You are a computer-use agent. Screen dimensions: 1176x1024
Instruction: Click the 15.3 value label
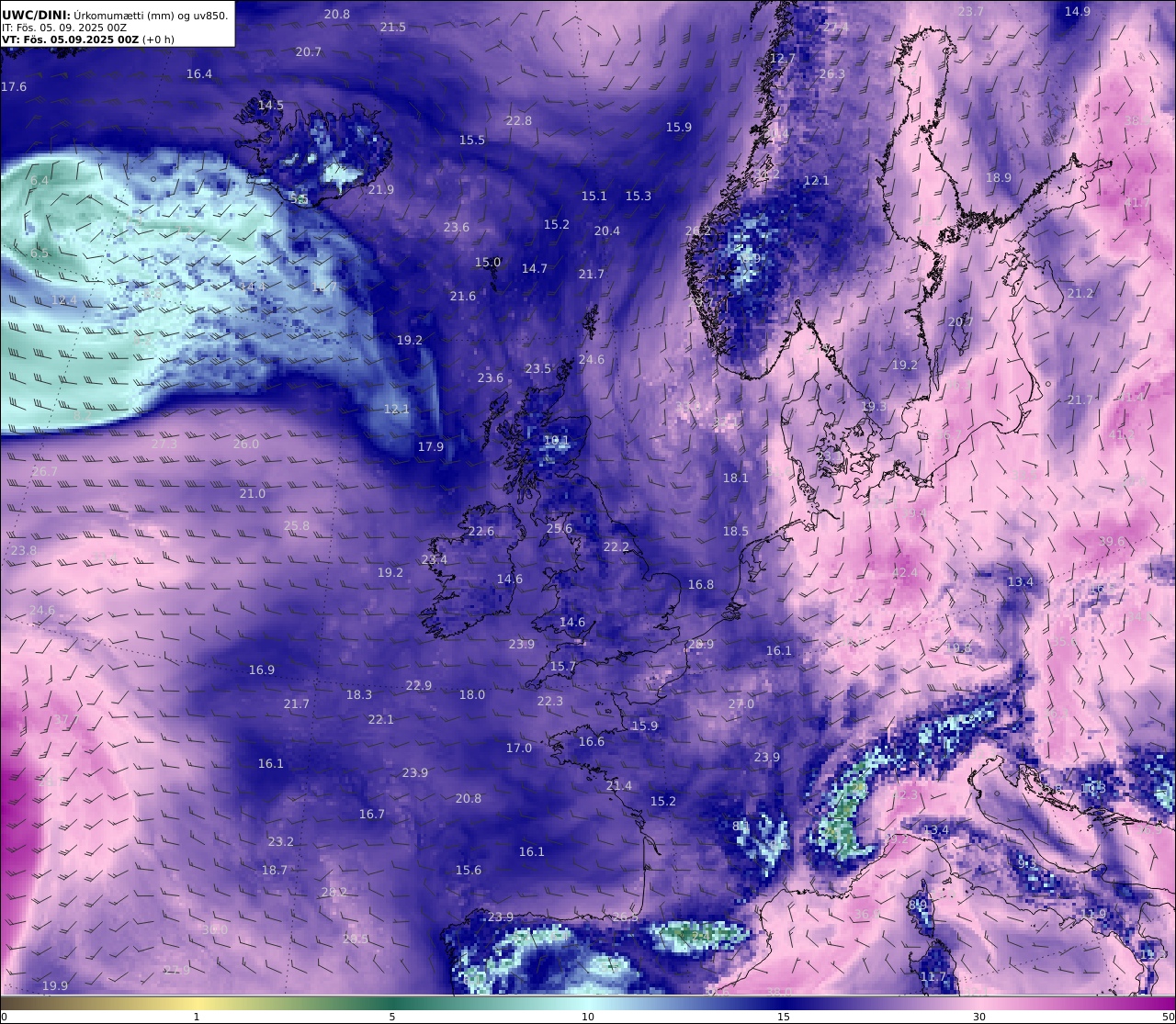point(639,197)
